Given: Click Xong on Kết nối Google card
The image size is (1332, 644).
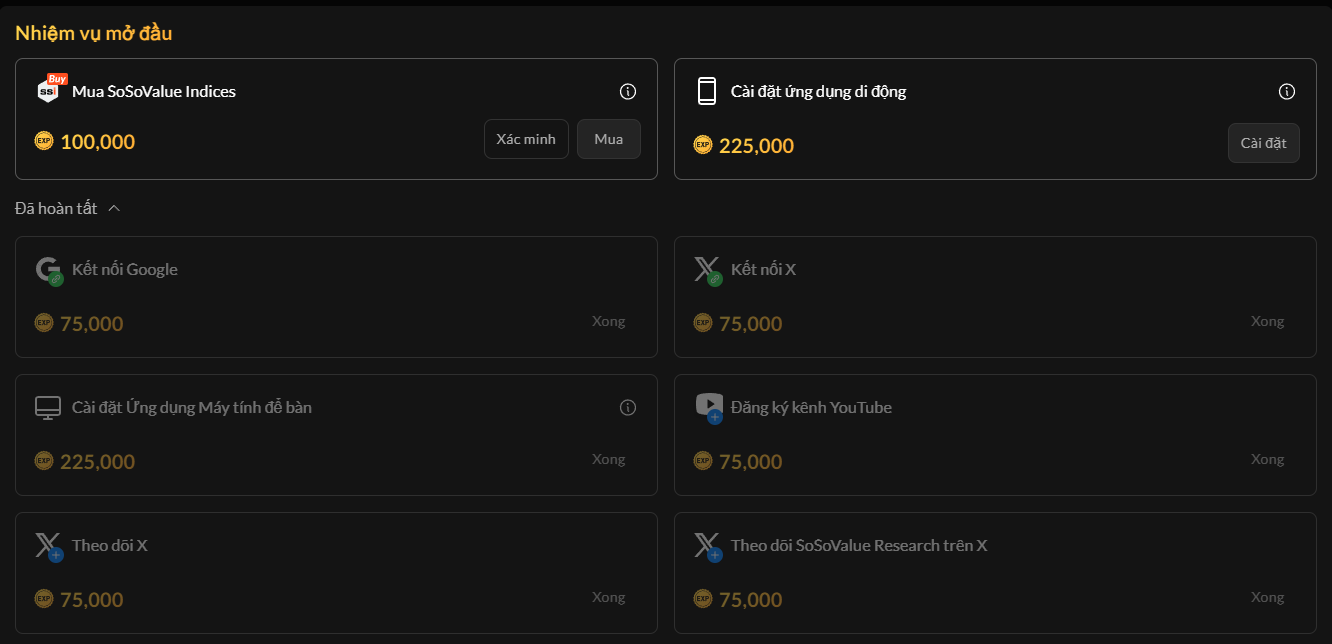Looking at the screenshot, I should click(x=608, y=321).
